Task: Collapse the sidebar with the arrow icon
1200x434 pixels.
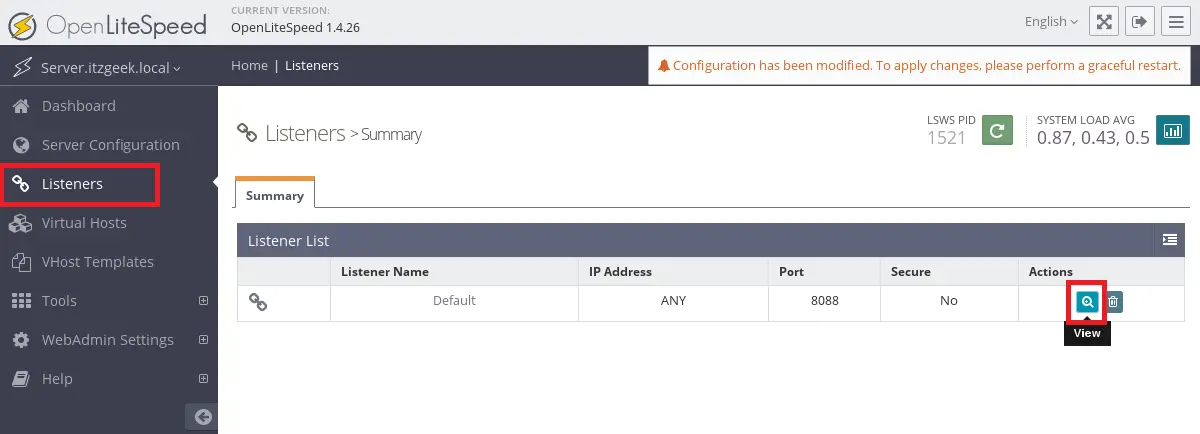Action: click(x=202, y=417)
